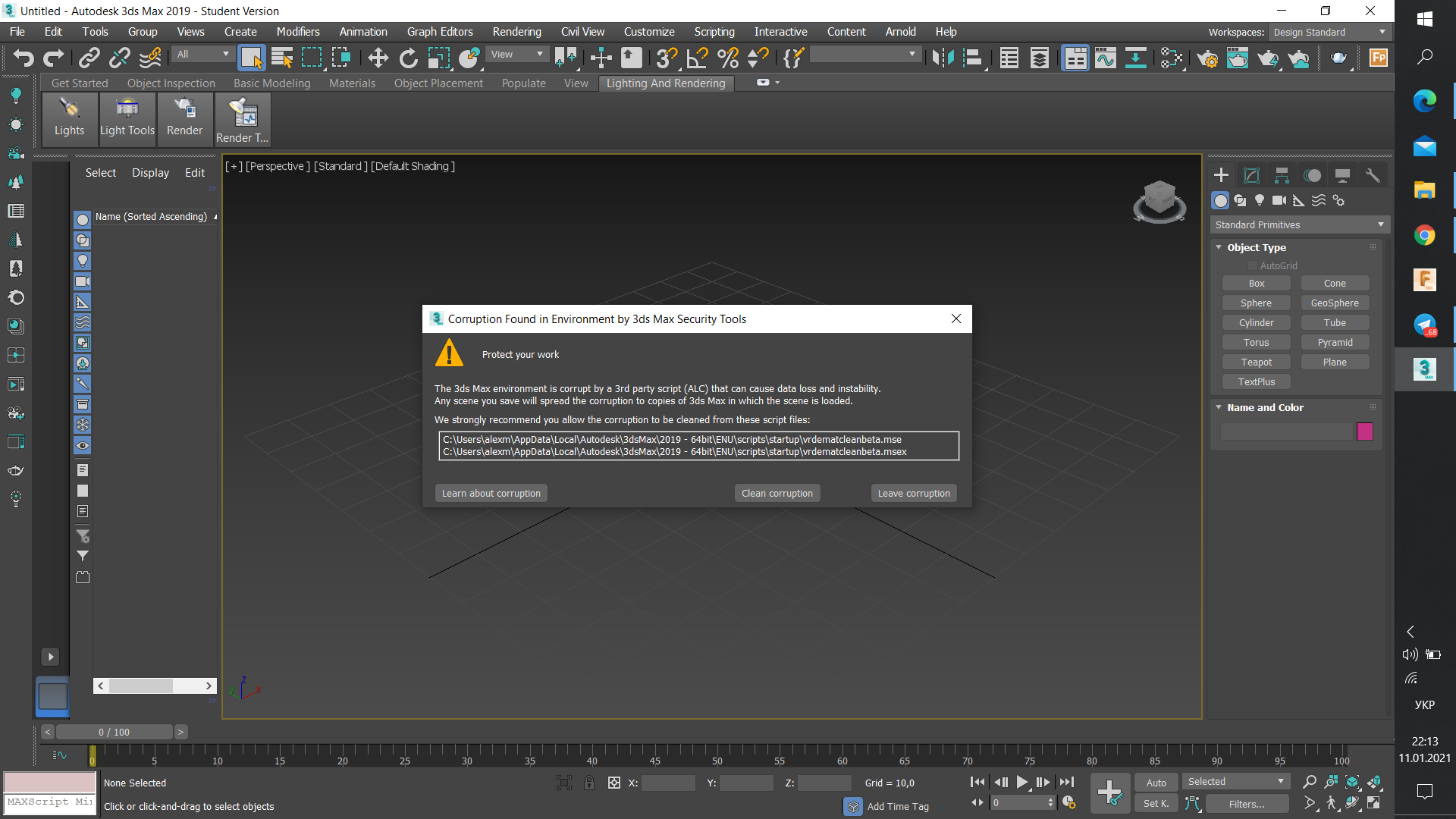Open Light Tools ribbon panel
Screen dimensions: 1456x819
(127, 119)
